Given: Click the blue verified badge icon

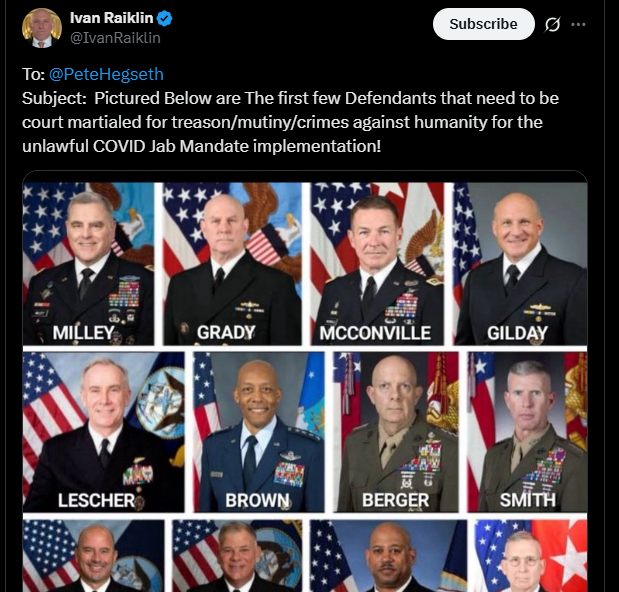Looking at the screenshot, I should click(x=164, y=19).
